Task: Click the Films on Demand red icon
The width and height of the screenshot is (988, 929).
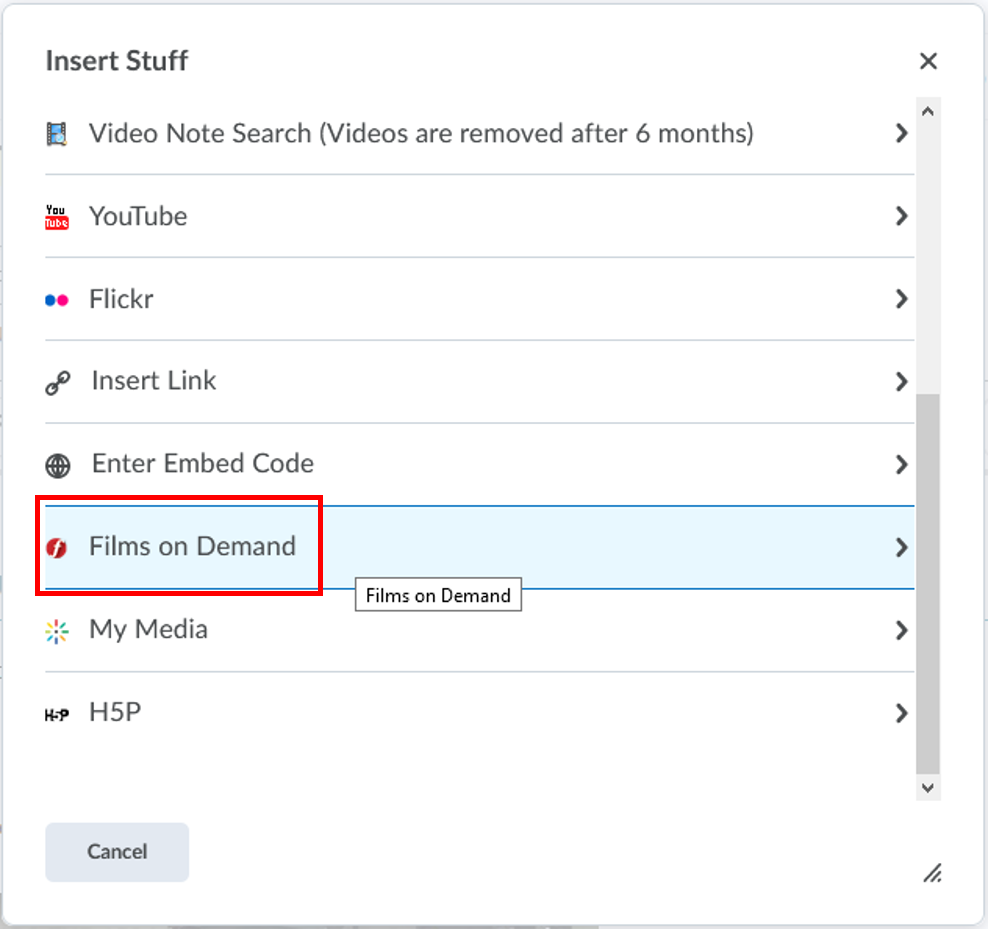Action: click(x=57, y=546)
